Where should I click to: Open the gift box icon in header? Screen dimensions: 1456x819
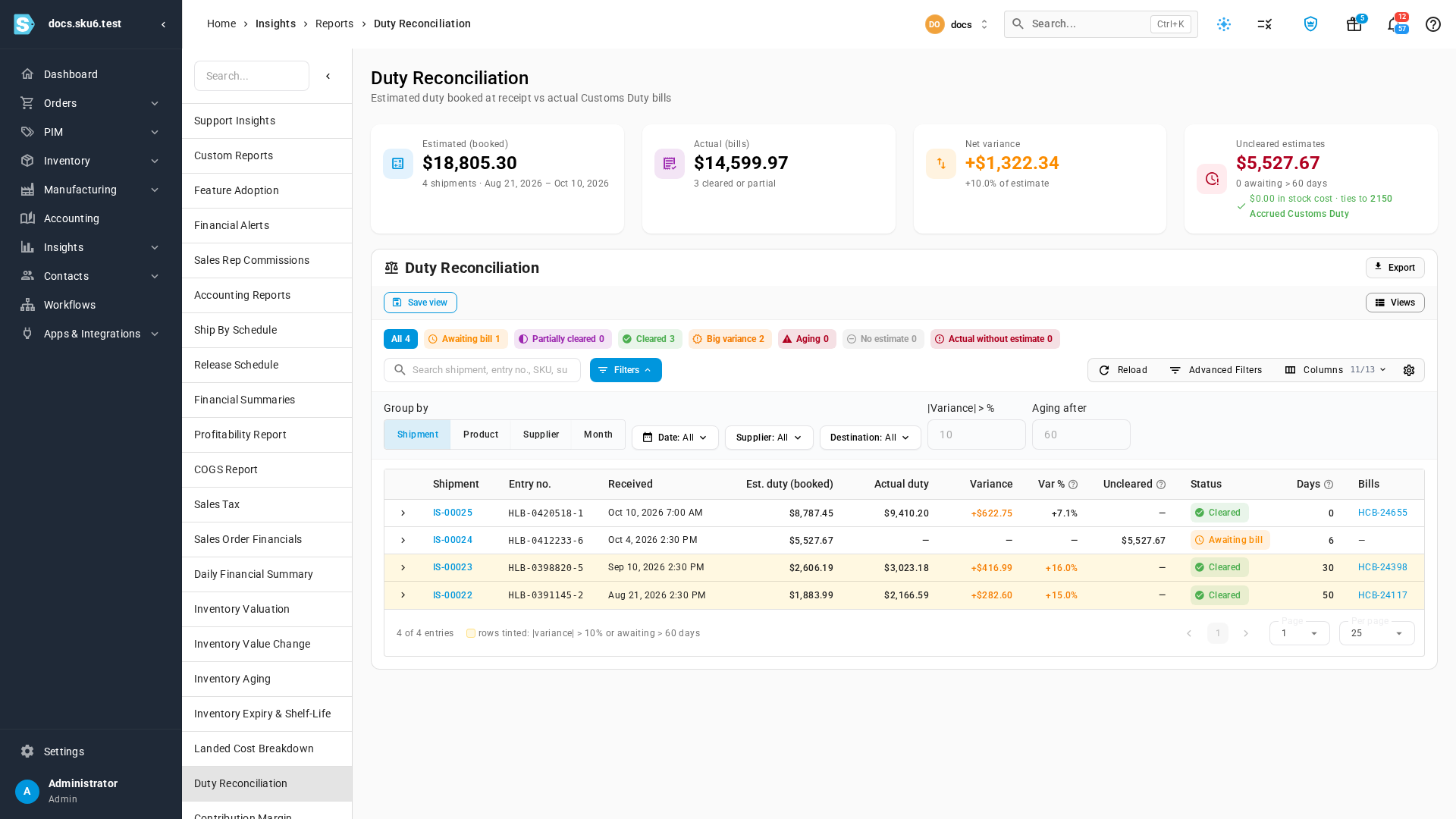coord(1354,24)
